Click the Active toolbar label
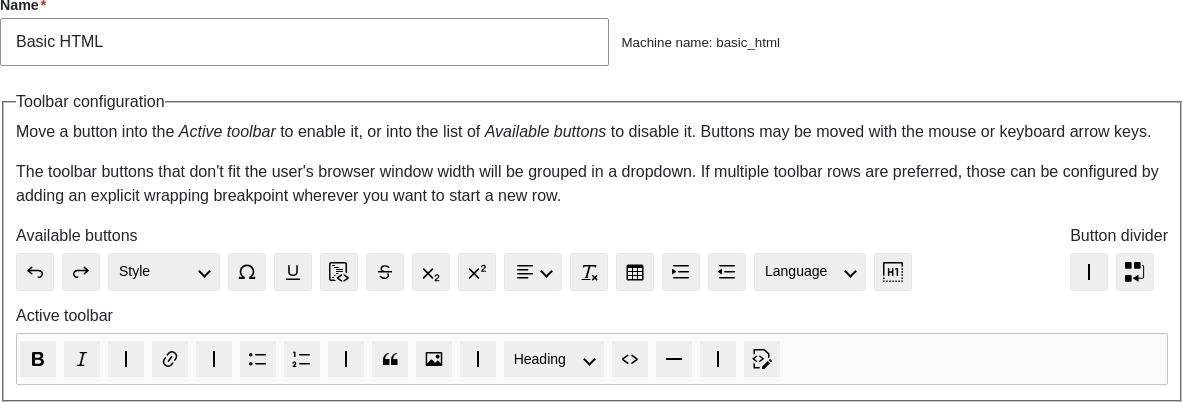Image resolution: width=1182 pixels, height=402 pixels. coord(64,315)
